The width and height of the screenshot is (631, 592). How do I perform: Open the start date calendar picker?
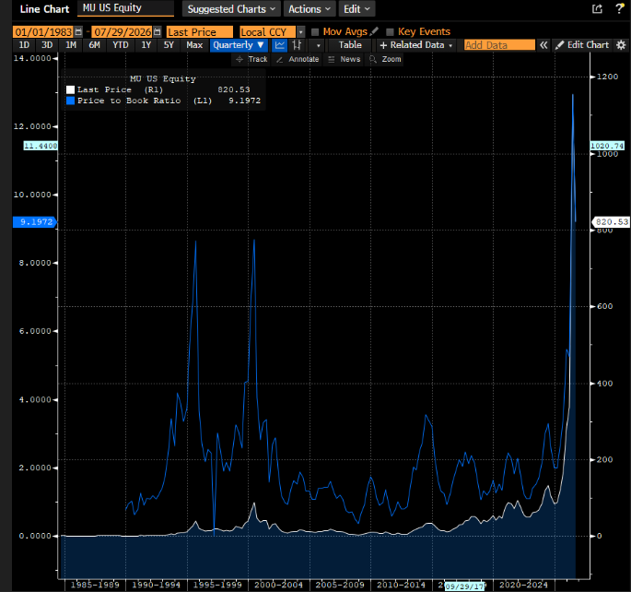(78, 32)
